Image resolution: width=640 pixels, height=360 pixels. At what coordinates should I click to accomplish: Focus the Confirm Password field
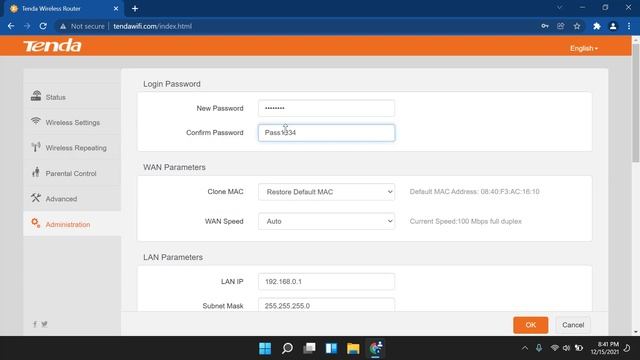(x=327, y=133)
